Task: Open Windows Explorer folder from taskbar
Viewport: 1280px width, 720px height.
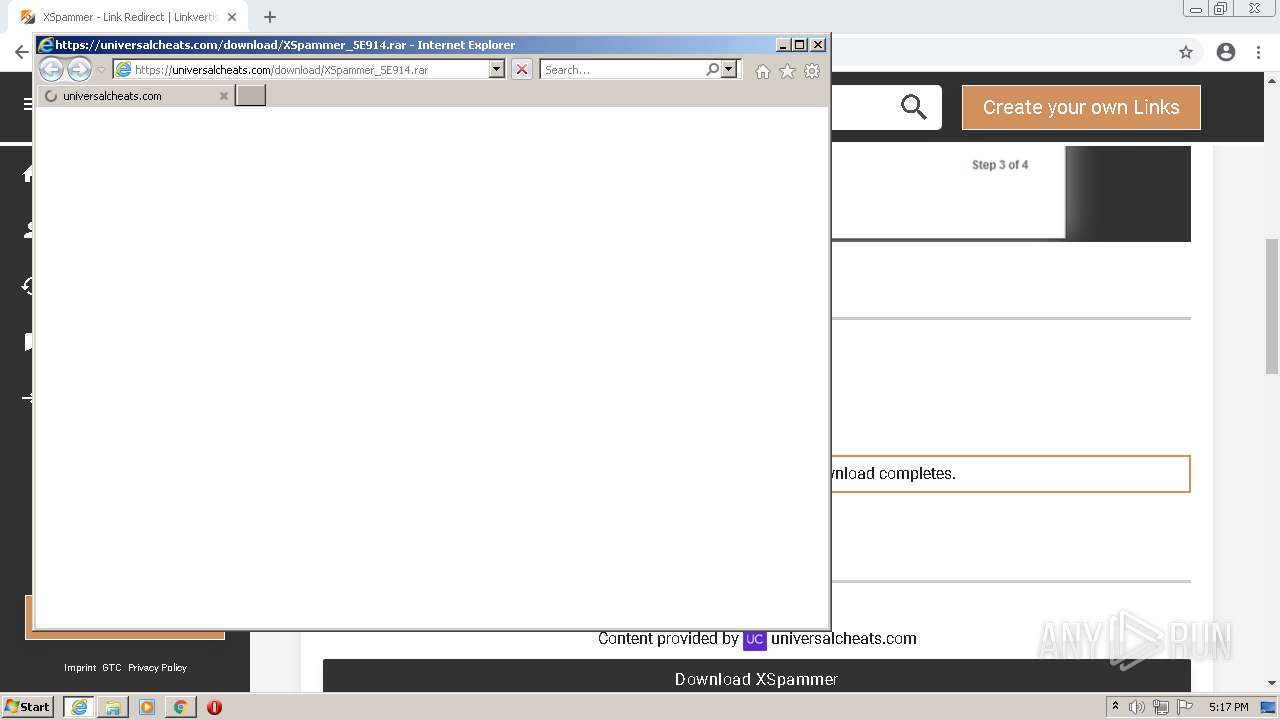Action: coord(113,707)
